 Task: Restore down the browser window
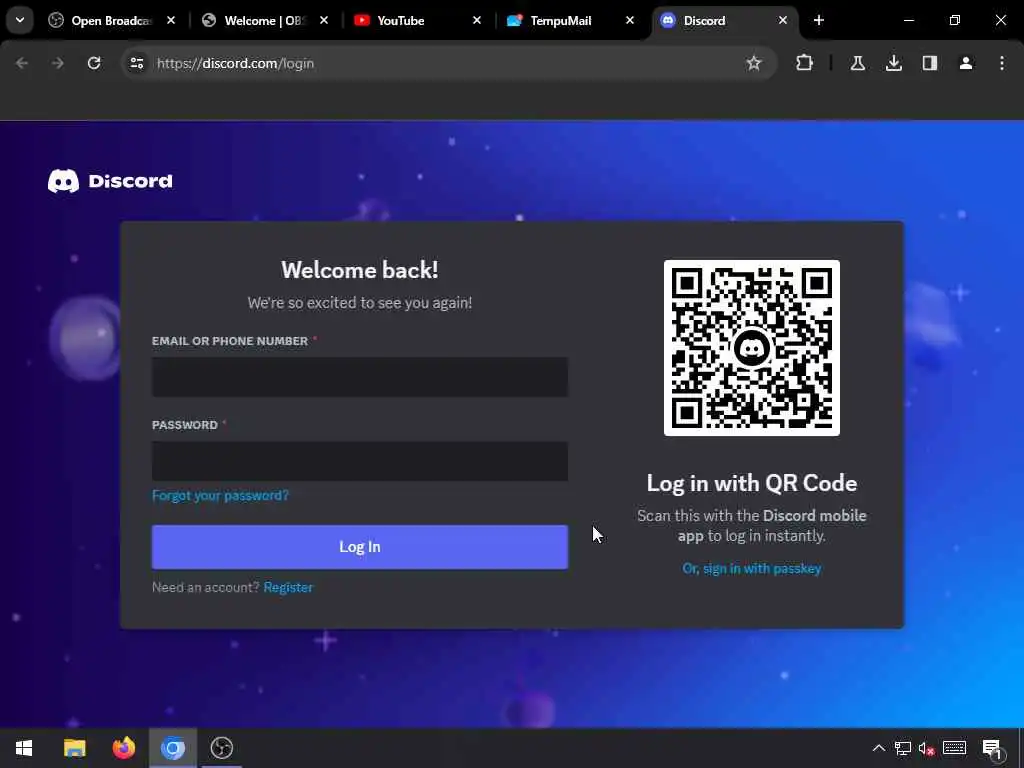pyautogui.click(x=955, y=20)
